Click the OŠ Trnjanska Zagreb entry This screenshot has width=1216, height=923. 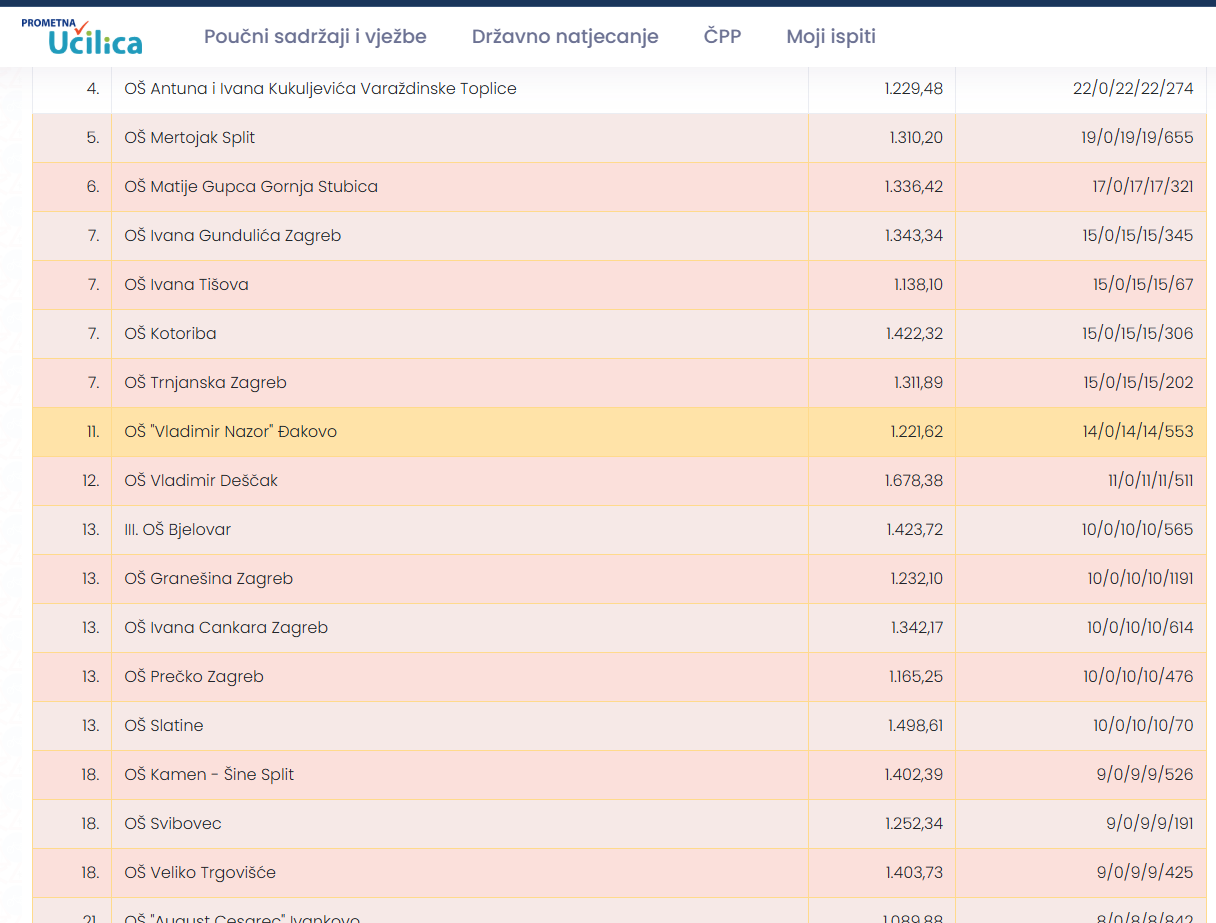[205, 383]
